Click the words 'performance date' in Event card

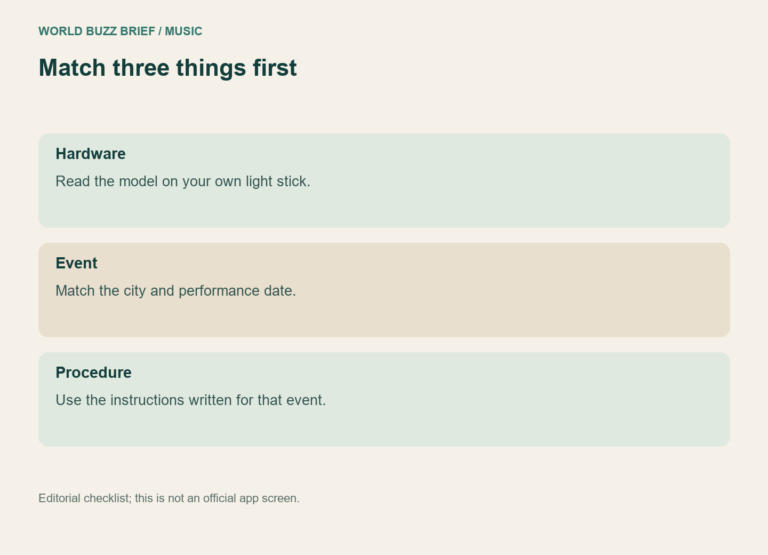point(237,290)
